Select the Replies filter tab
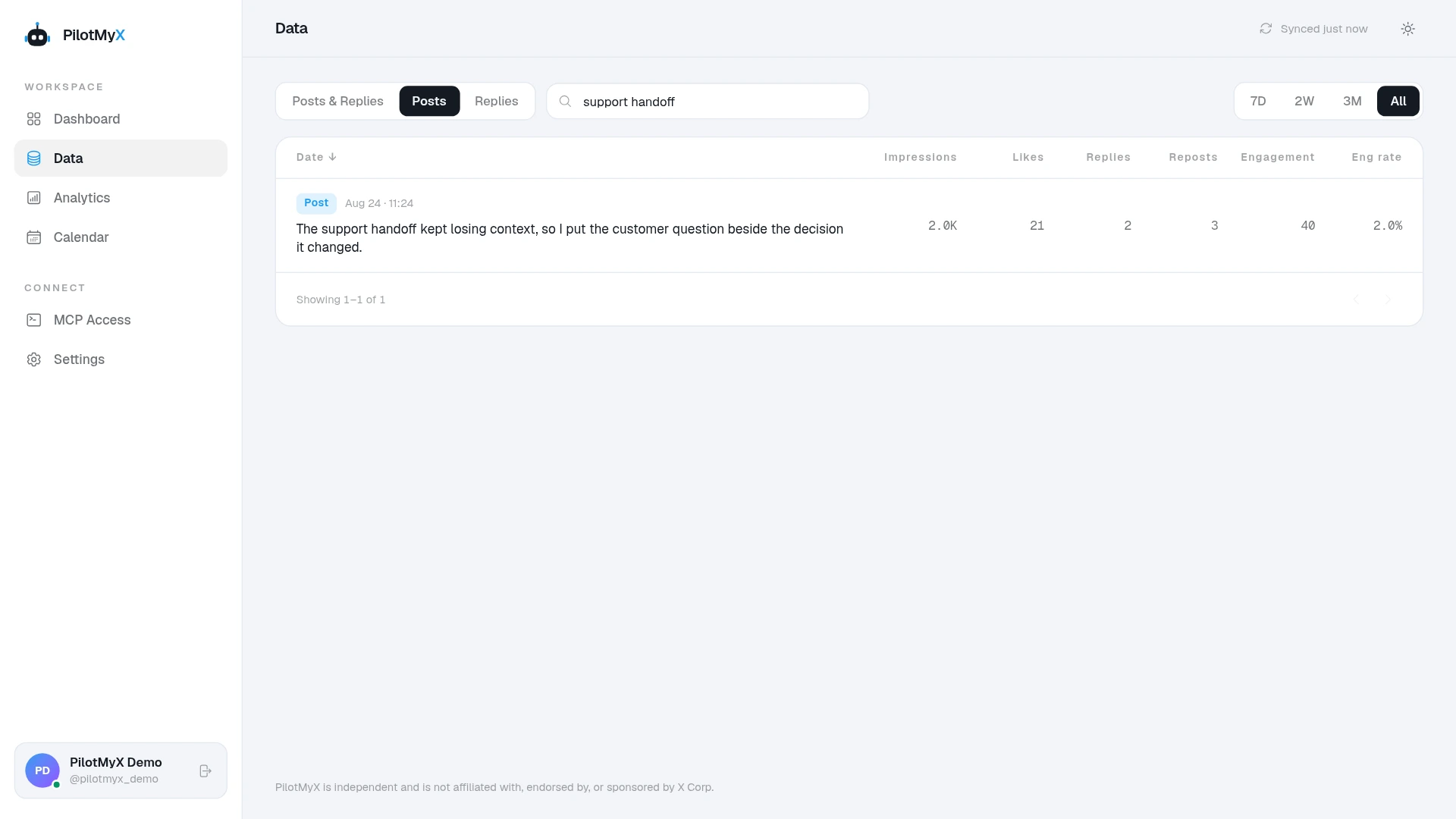This screenshot has width=1456, height=819. tap(497, 101)
